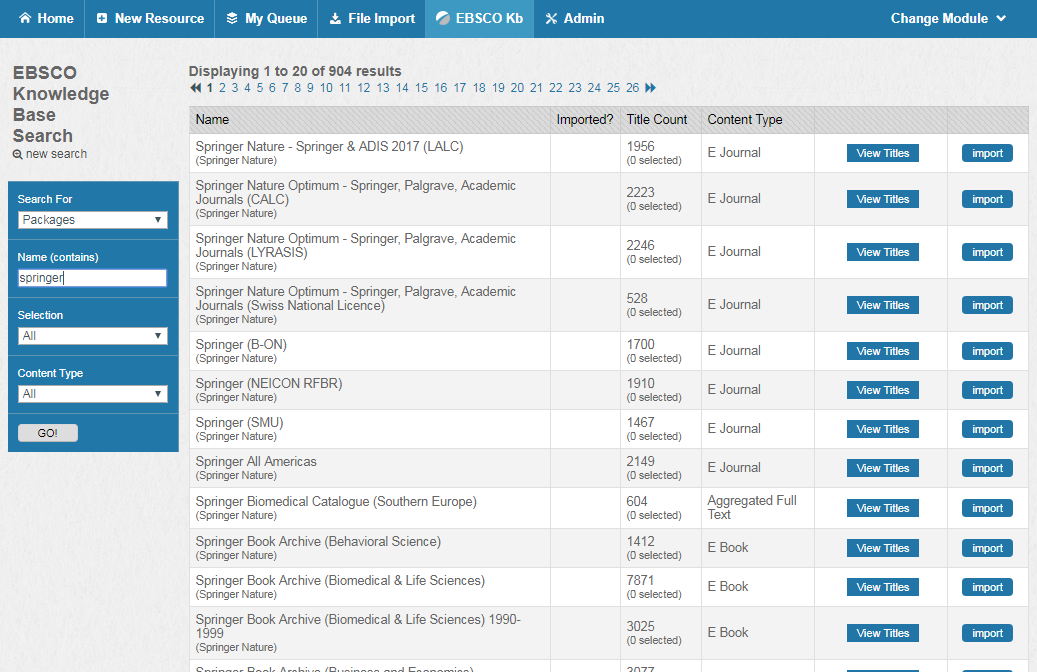This screenshot has width=1037, height=672.
Task: Click the Home house icon
Action: (25, 18)
